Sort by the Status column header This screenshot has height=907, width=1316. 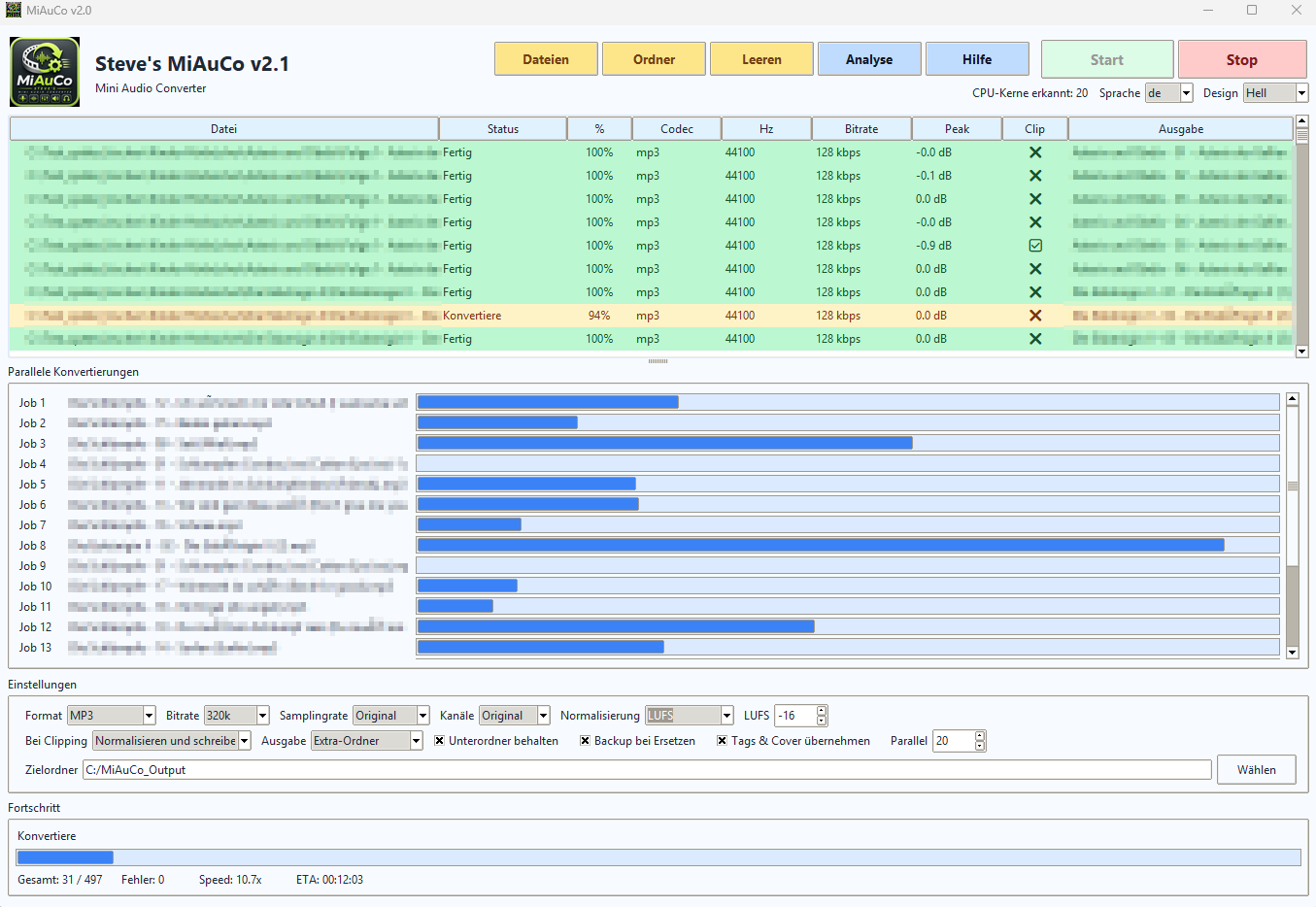(x=503, y=129)
